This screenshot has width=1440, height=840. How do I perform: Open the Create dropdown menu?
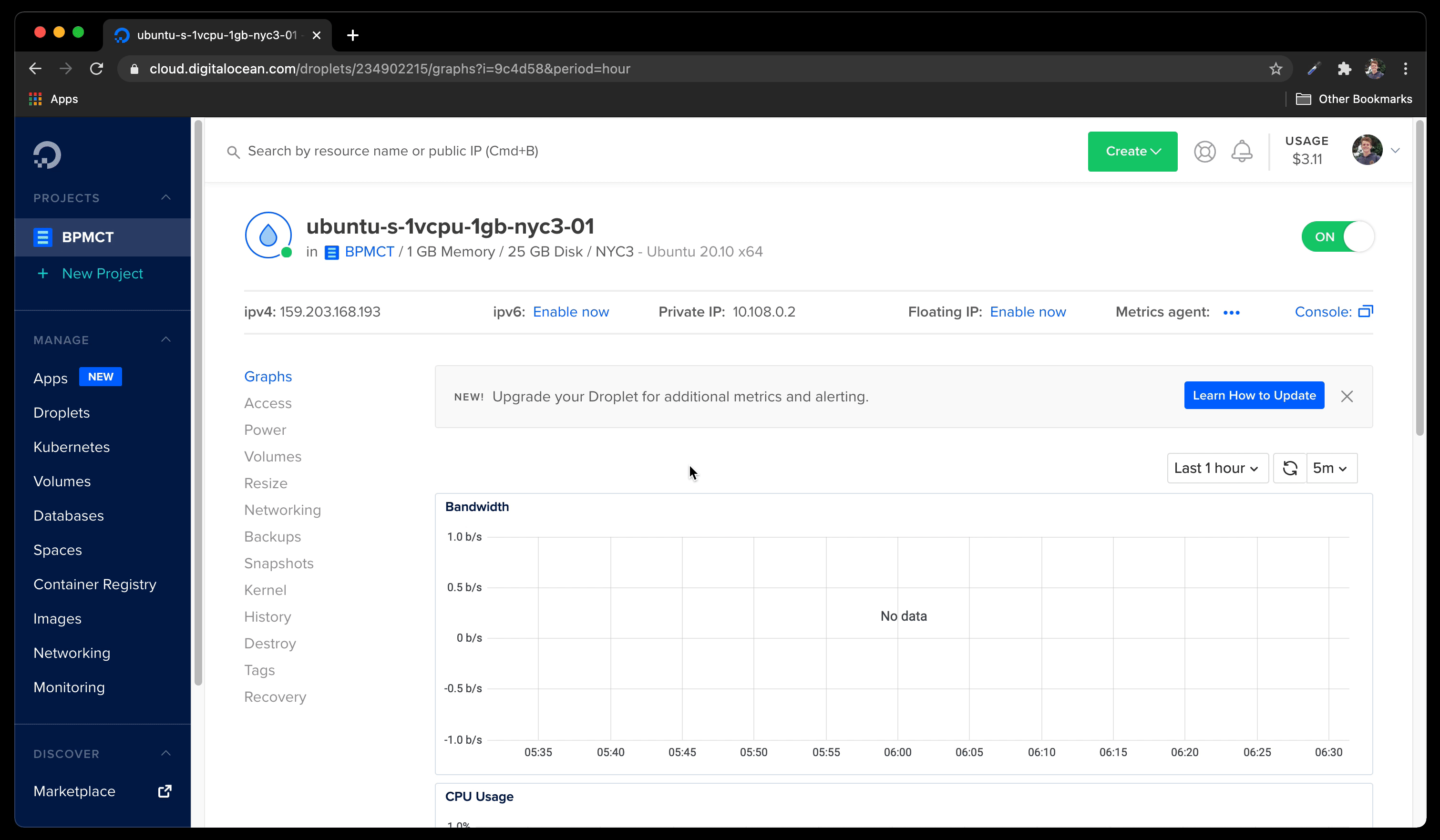coord(1132,151)
